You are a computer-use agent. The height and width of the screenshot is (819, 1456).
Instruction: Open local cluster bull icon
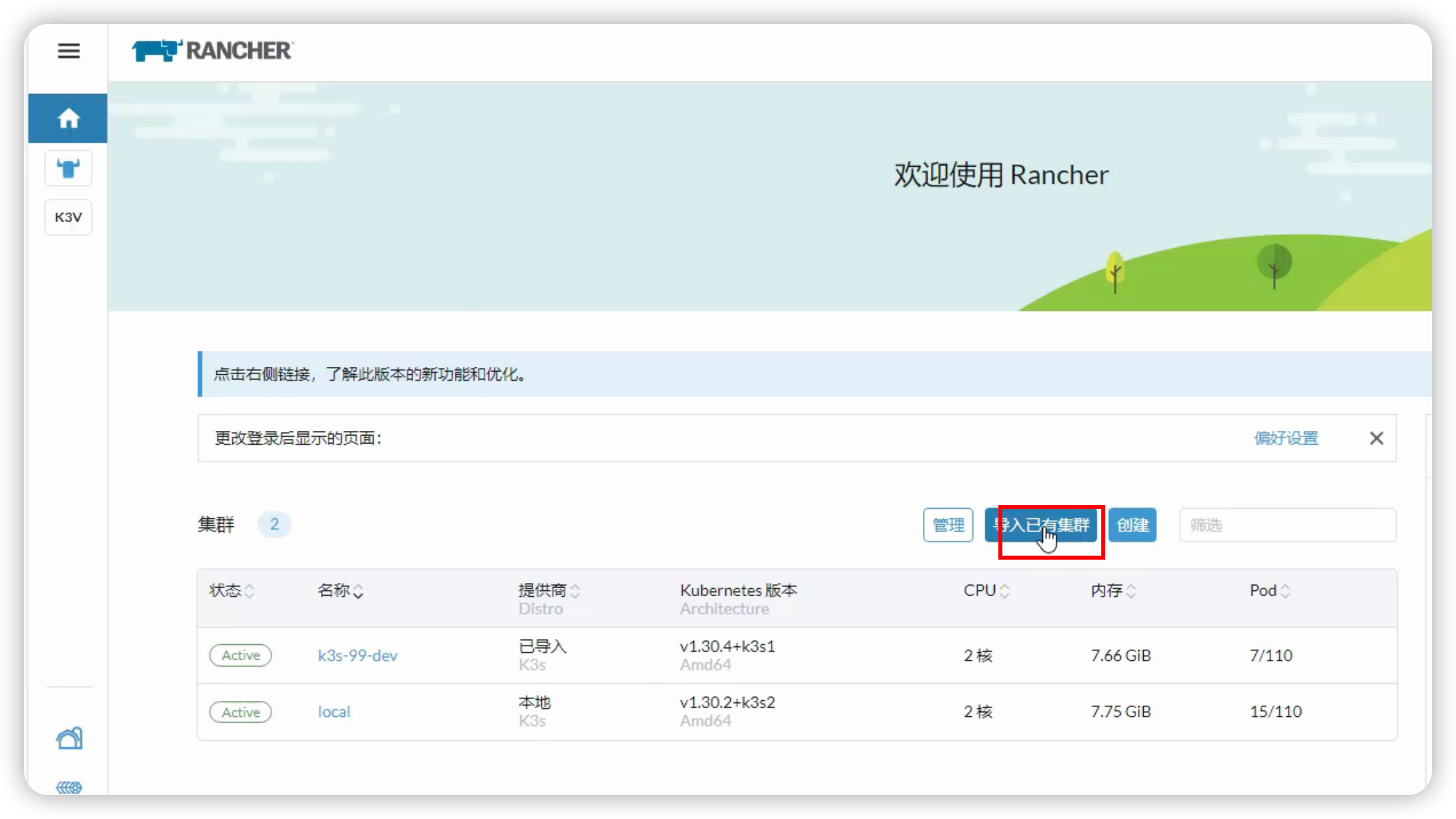tap(68, 168)
